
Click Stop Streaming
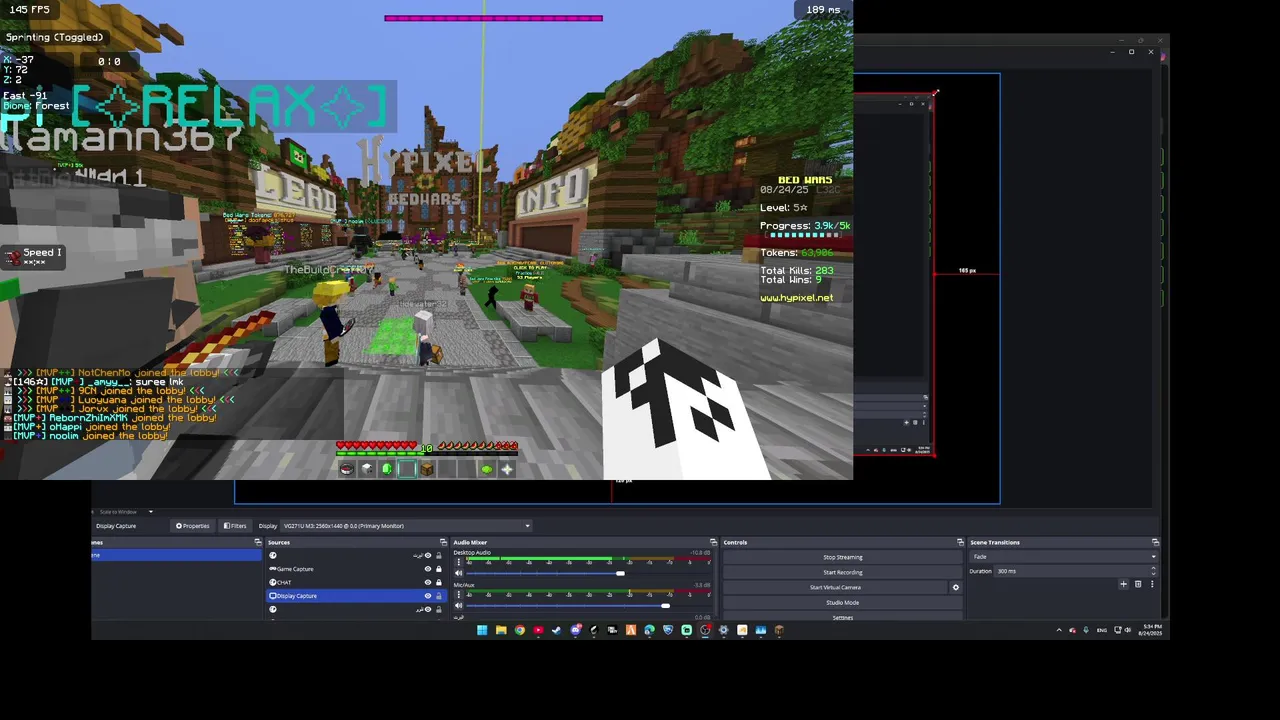pos(843,557)
